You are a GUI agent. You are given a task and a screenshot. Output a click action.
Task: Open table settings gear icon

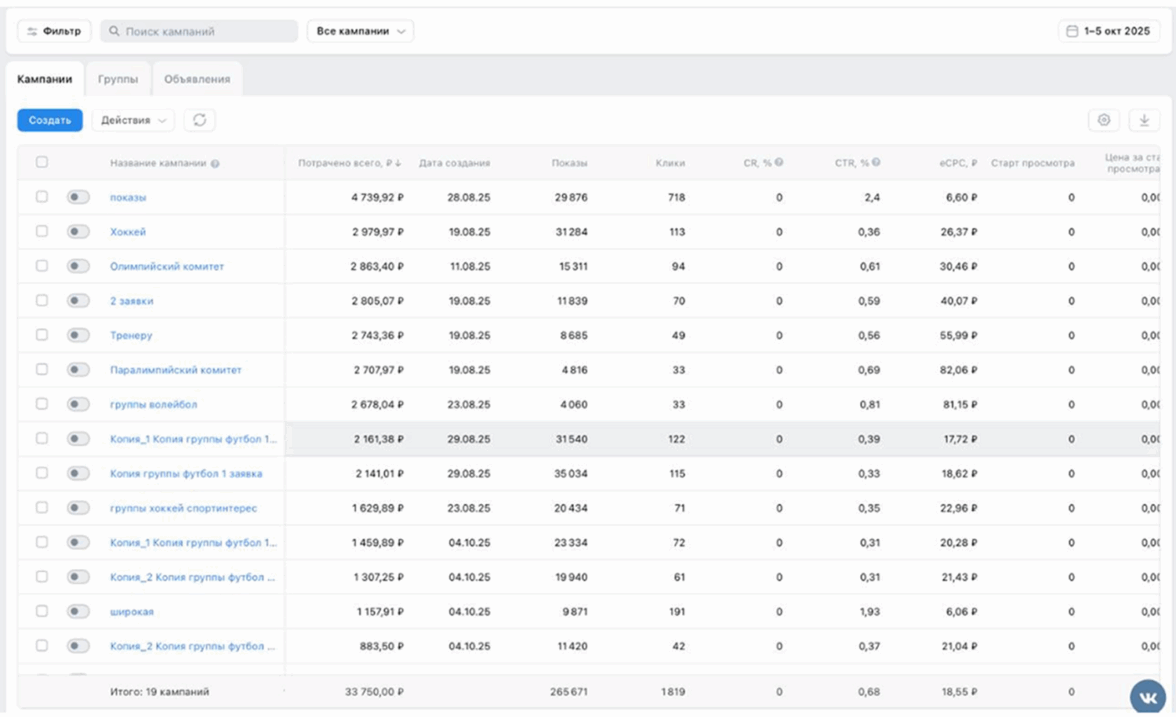pos(1104,120)
